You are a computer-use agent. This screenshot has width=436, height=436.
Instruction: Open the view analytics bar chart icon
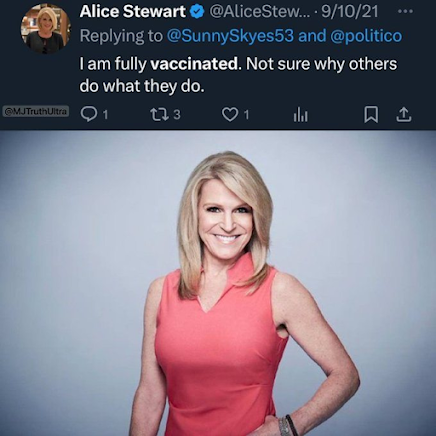coord(300,115)
